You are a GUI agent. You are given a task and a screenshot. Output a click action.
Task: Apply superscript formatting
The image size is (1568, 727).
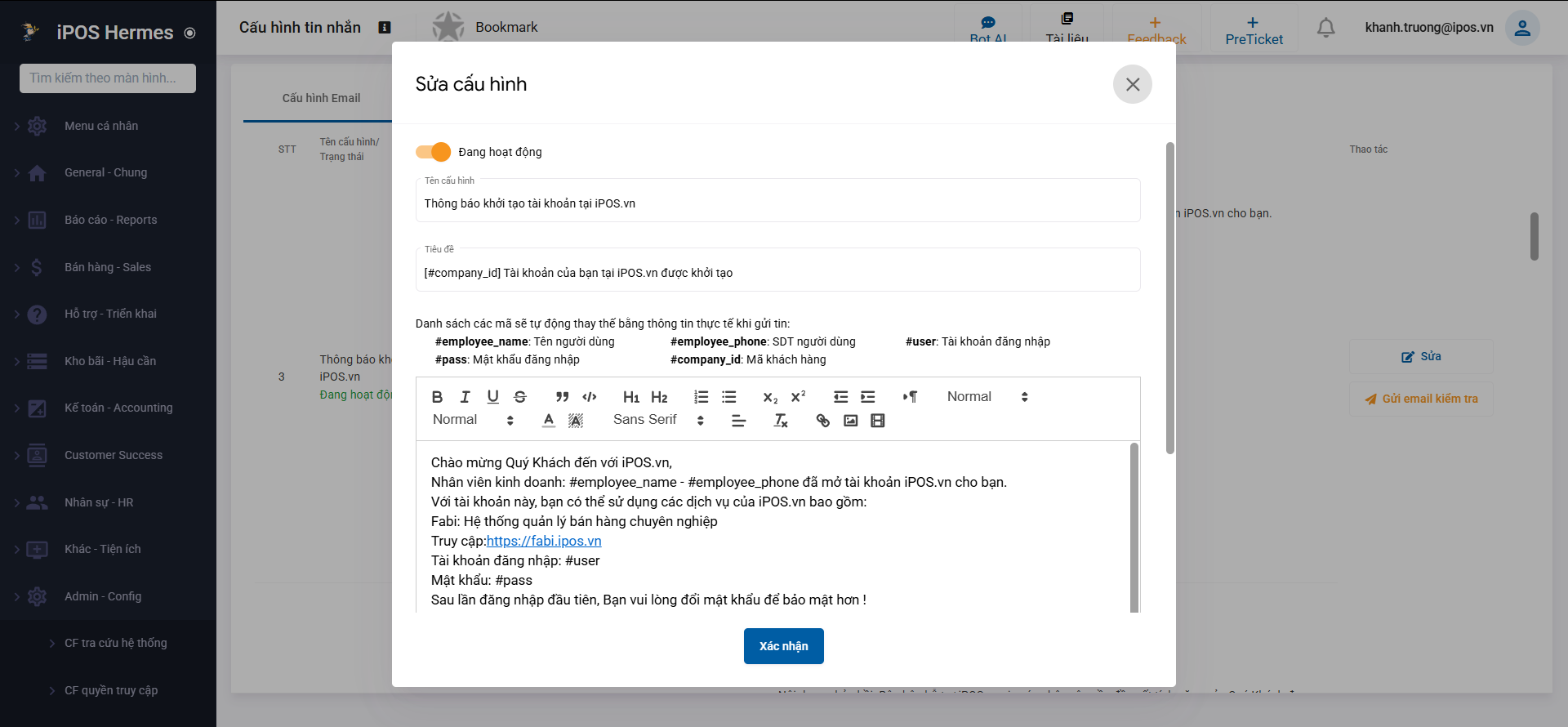(798, 397)
